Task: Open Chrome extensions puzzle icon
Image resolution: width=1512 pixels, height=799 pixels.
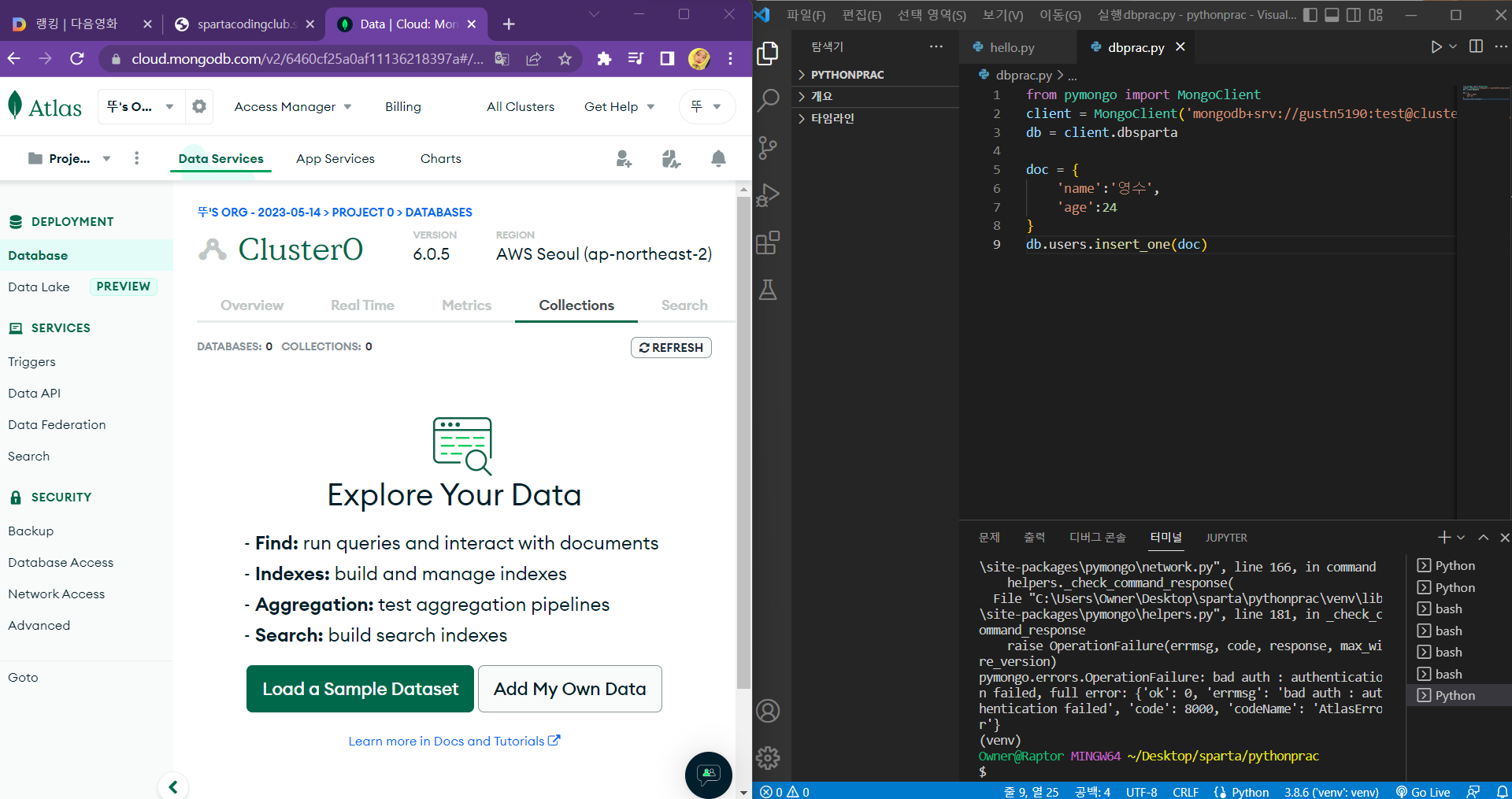Action: [604, 58]
